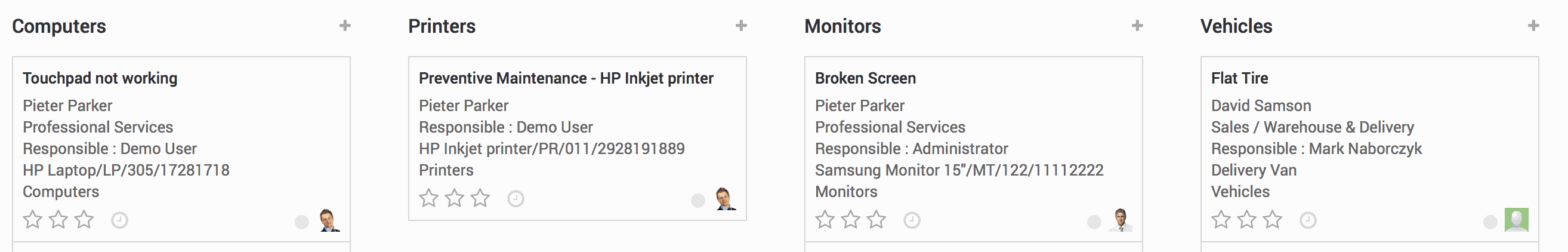Add a new card in Computers column
Viewport: 1568px width, 252px height.
345,26
